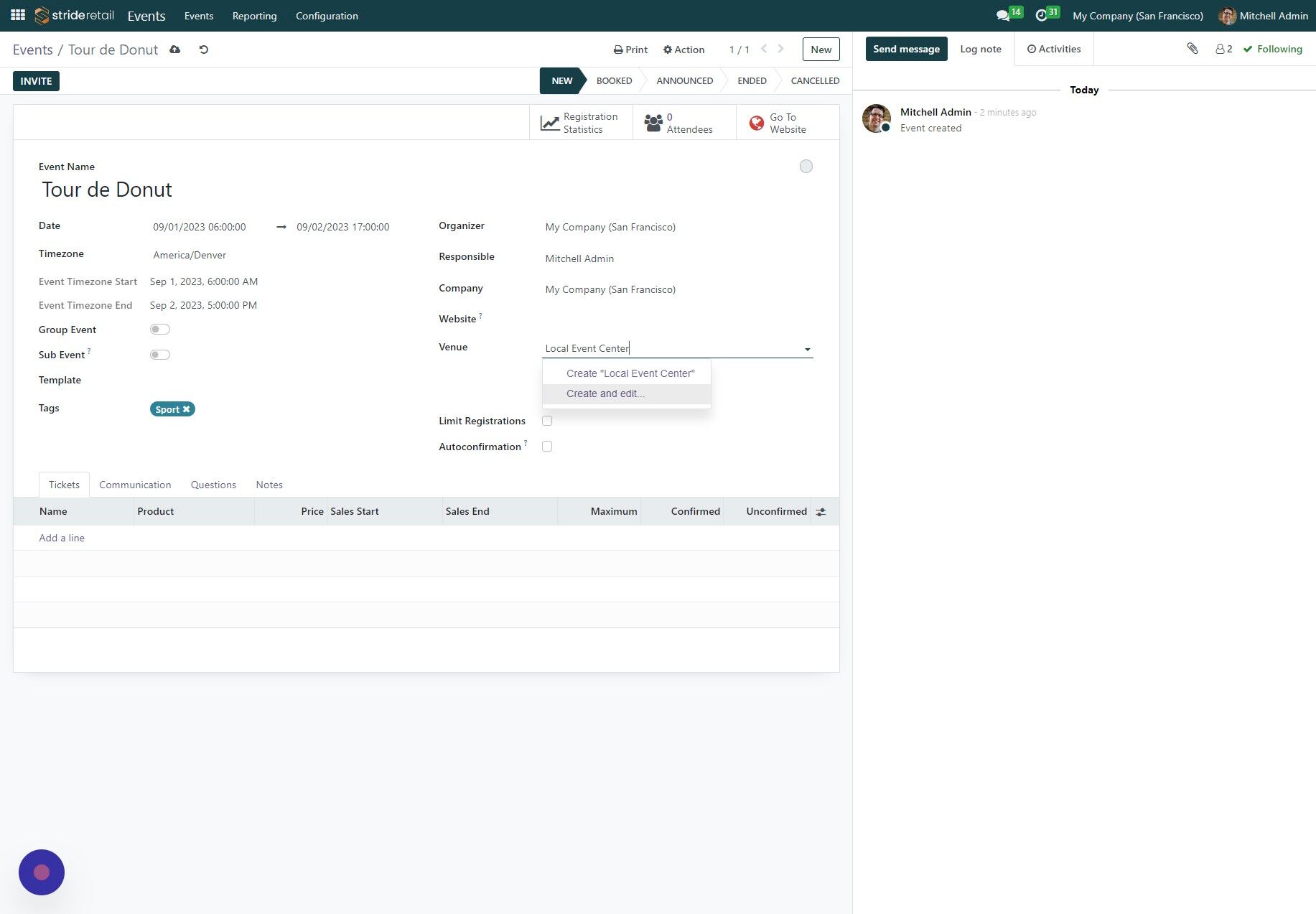
Task: Toggle the Following status
Action: click(x=1273, y=49)
